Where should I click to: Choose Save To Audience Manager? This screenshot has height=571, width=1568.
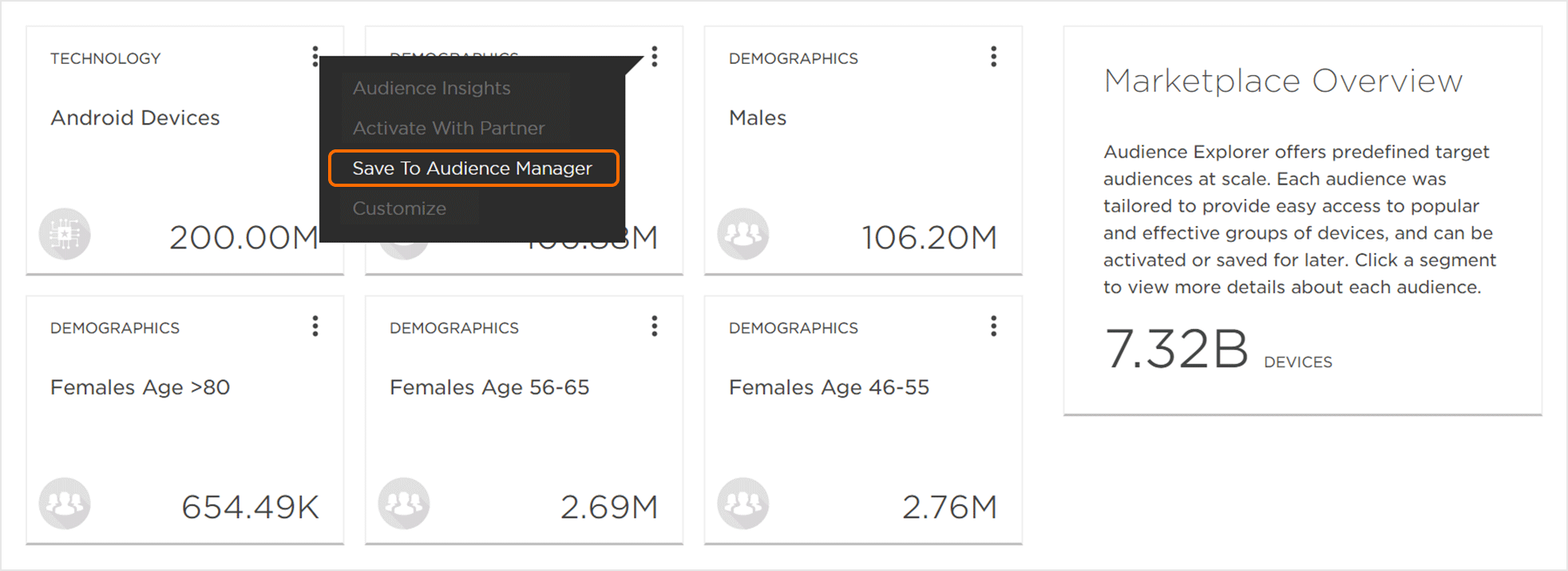pyautogui.click(x=473, y=169)
